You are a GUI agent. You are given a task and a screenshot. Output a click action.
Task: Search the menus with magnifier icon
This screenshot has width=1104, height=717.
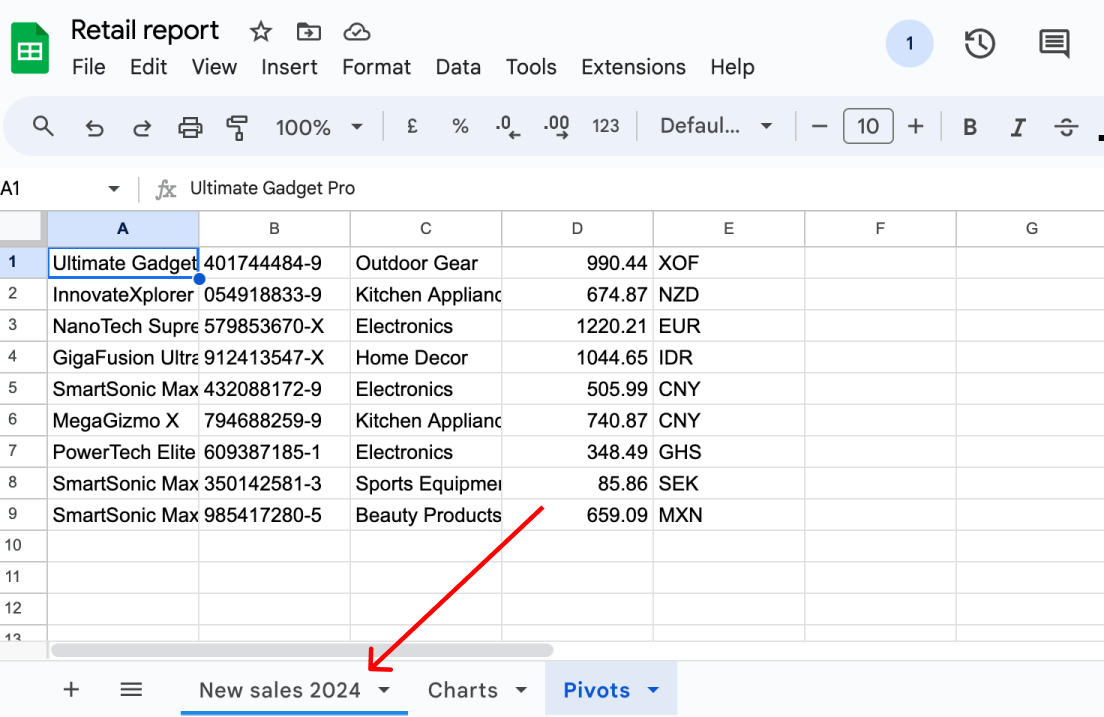point(43,127)
